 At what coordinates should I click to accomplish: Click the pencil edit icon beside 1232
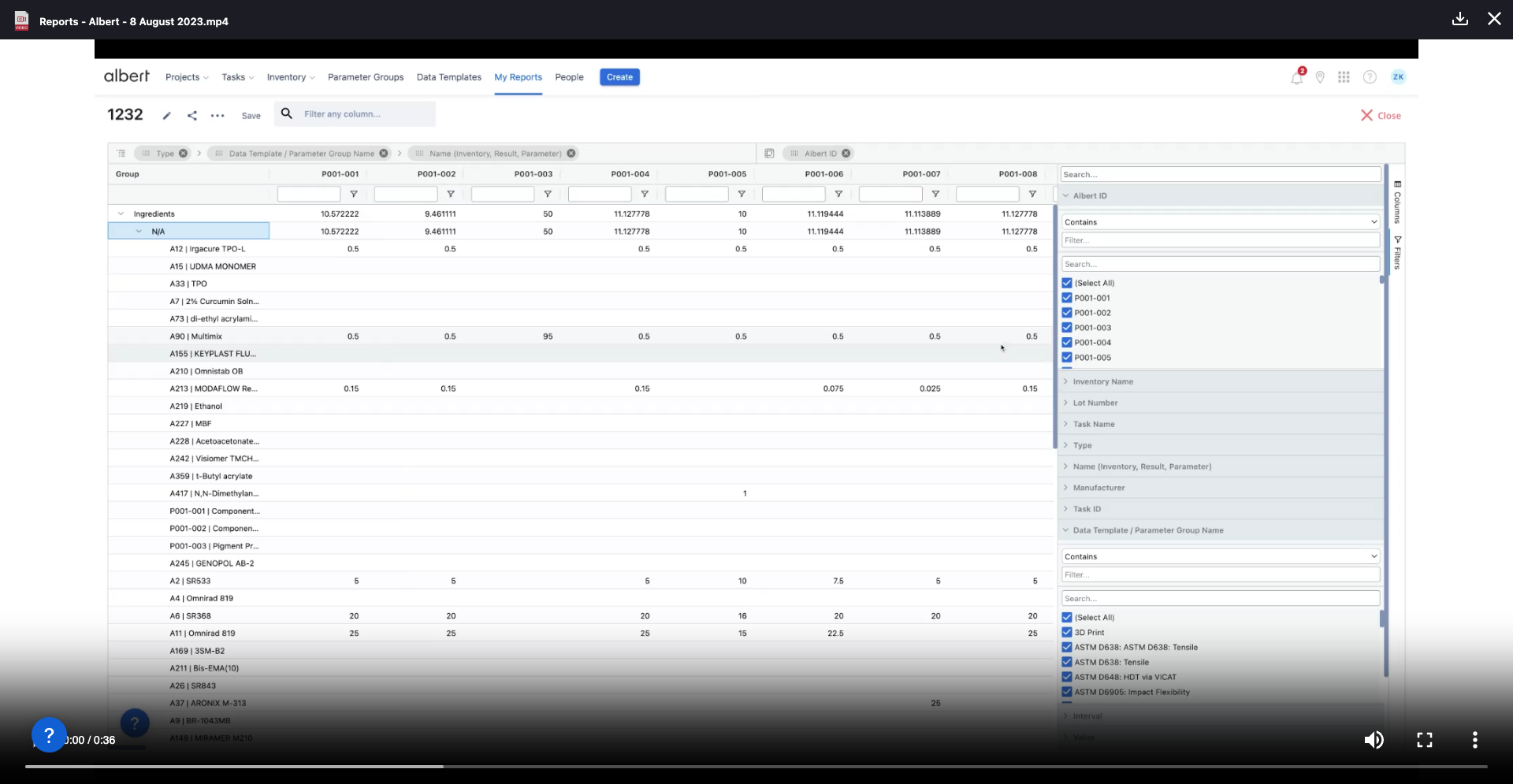[167, 116]
